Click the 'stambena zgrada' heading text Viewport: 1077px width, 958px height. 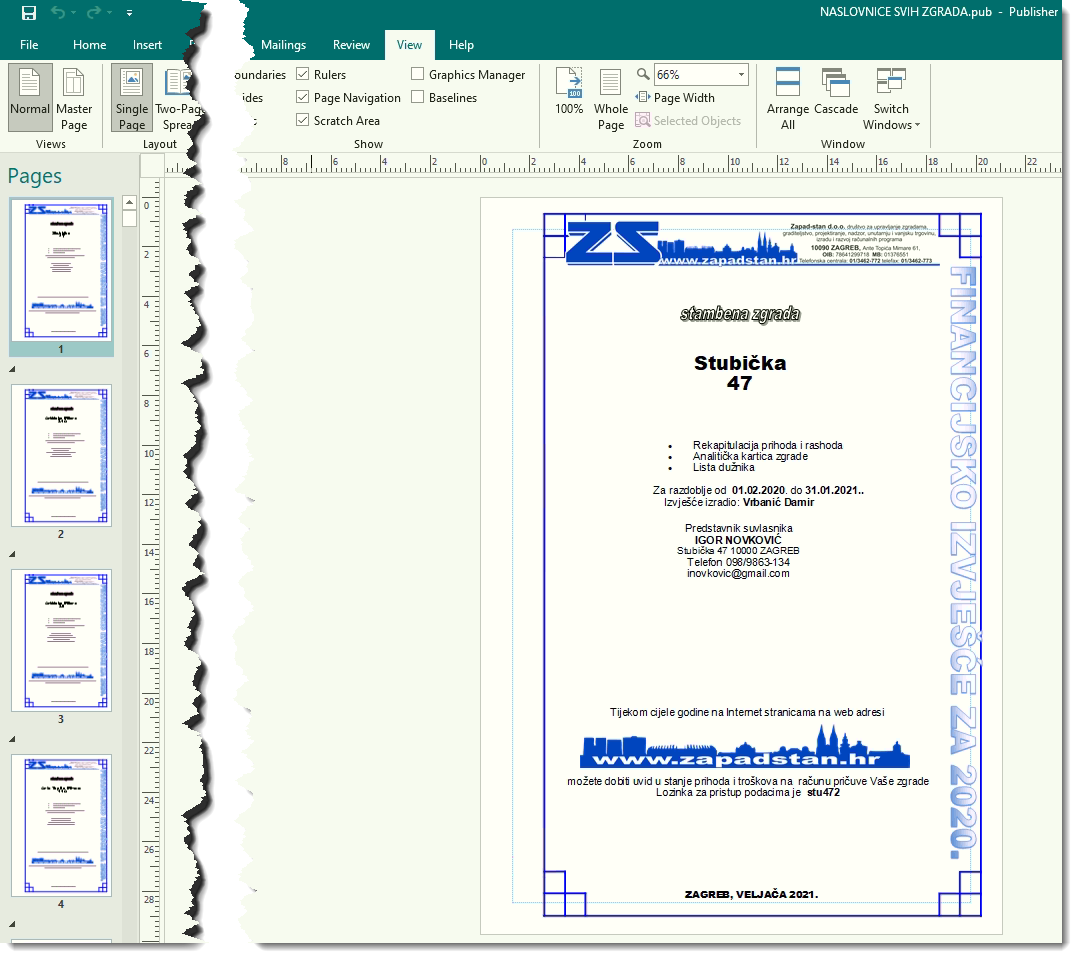(x=740, y=315)
